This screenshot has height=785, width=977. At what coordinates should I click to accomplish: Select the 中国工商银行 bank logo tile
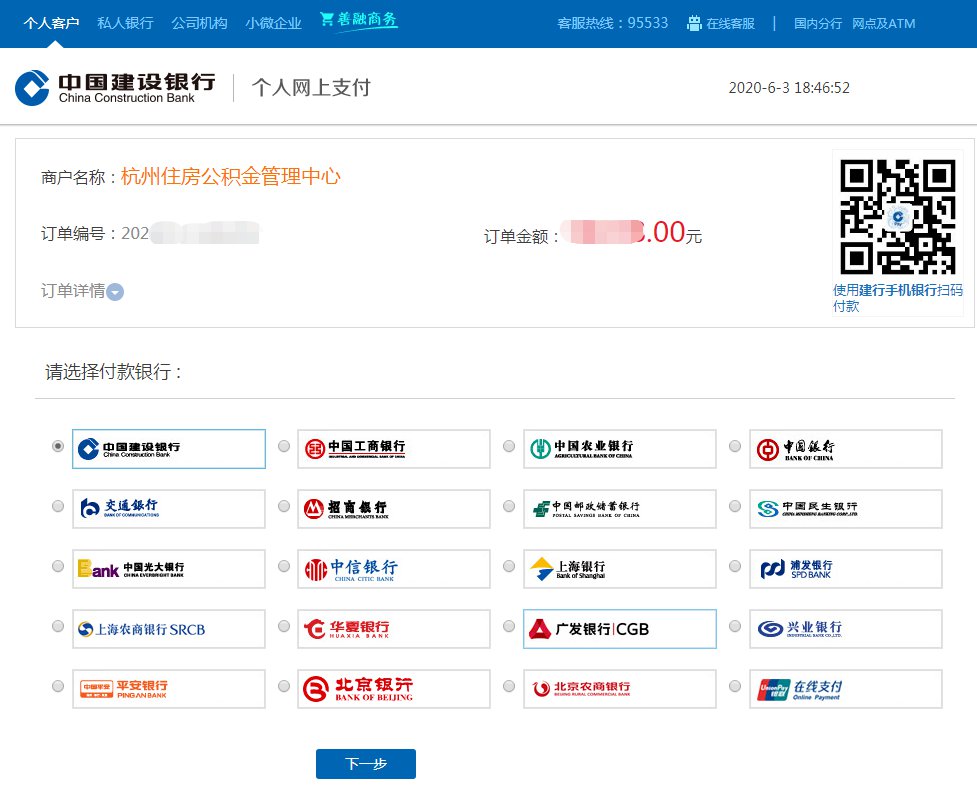click(394, 449)
